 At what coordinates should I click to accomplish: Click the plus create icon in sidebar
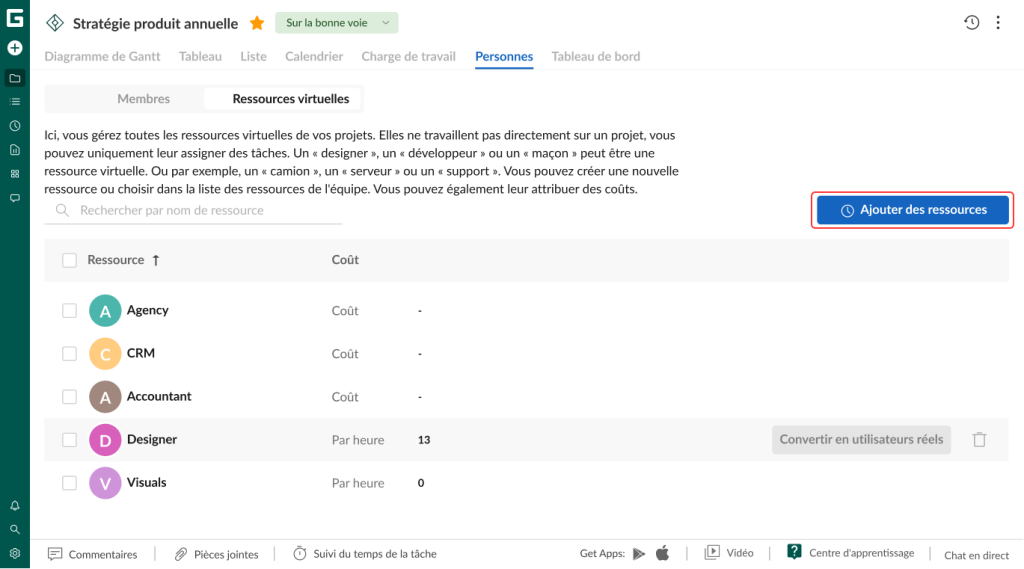click(x=14, y=48)
